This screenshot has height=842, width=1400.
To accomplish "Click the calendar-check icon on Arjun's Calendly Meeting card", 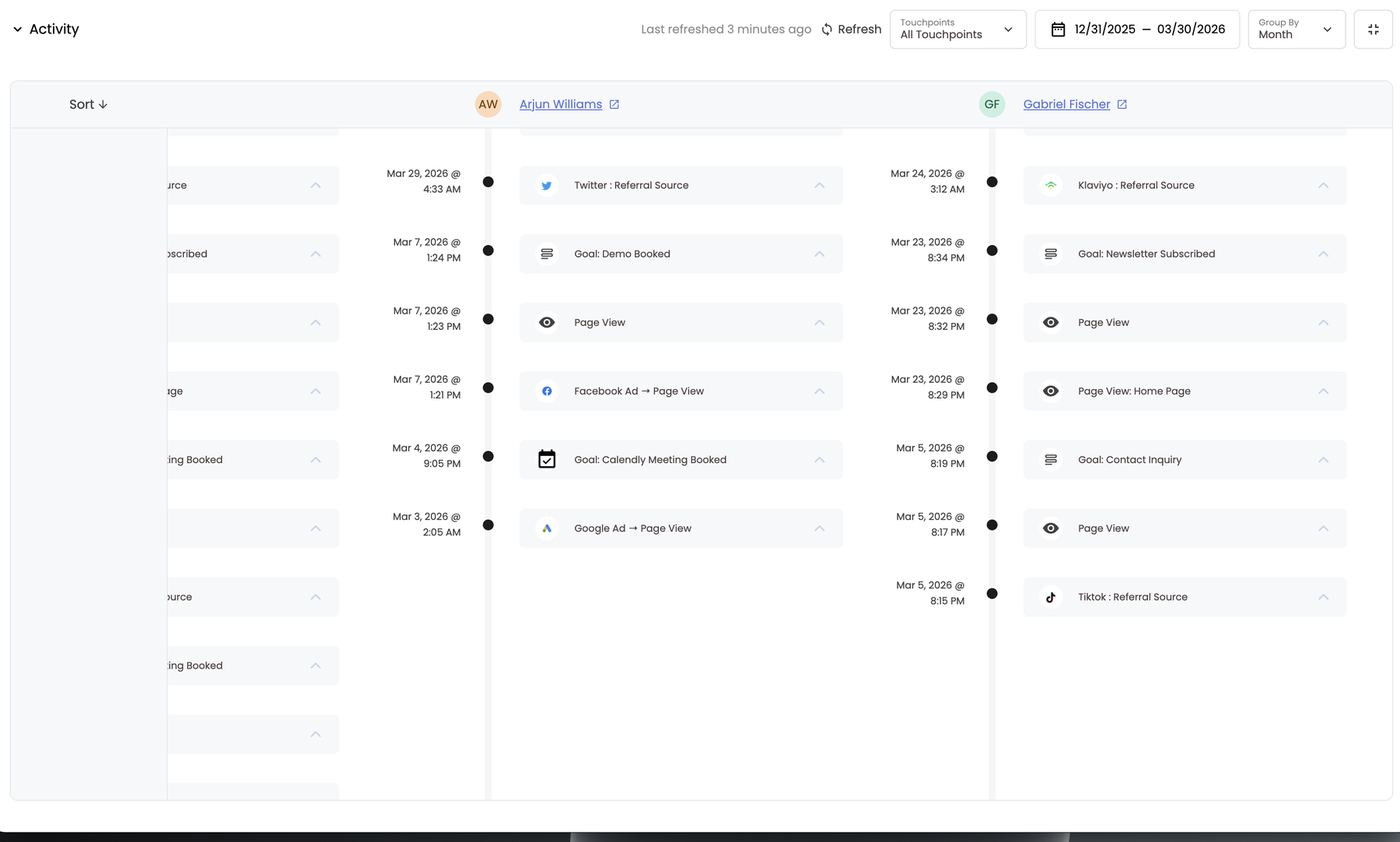I will point(547,459).
